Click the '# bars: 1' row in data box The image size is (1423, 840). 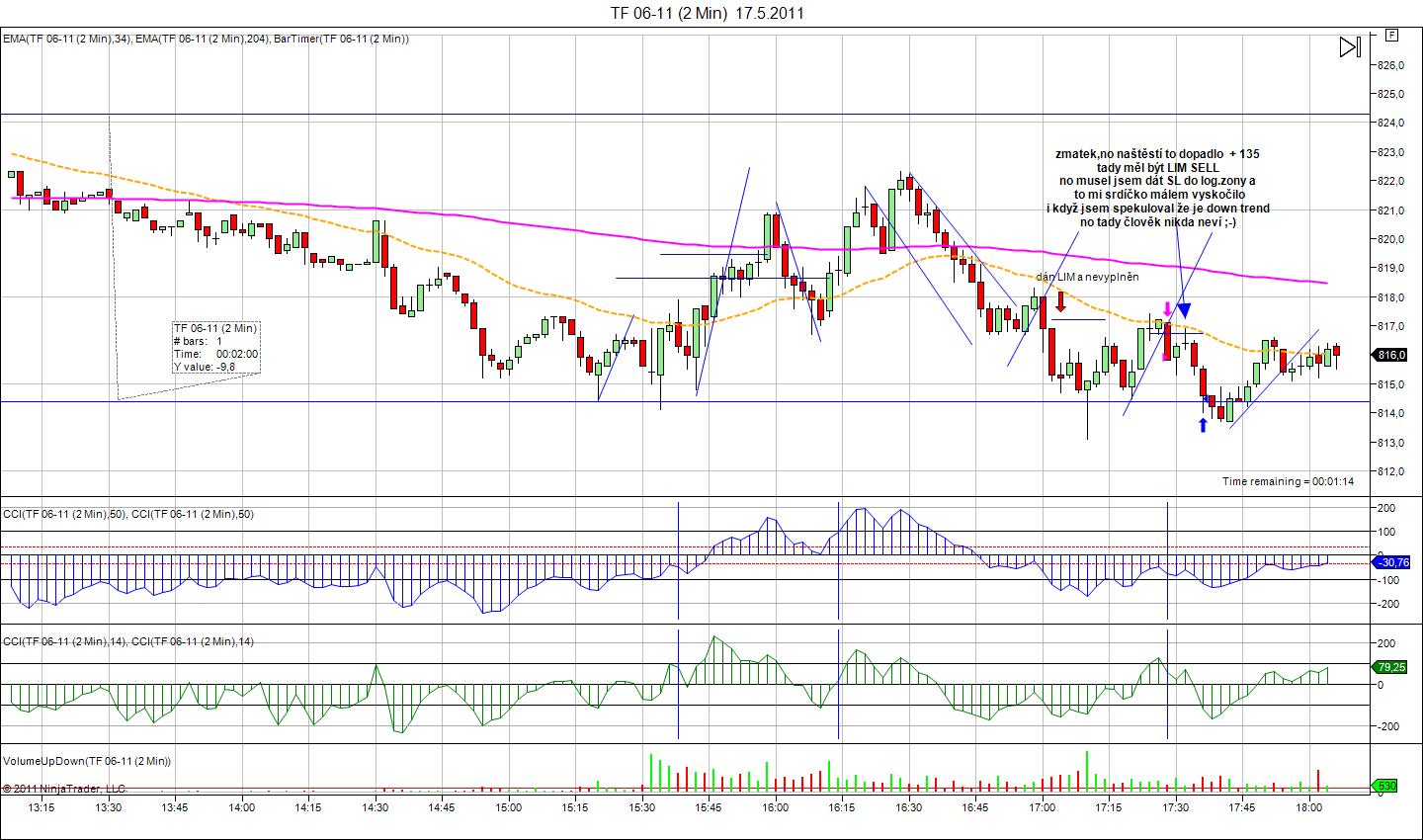click(x=199, y=341)
